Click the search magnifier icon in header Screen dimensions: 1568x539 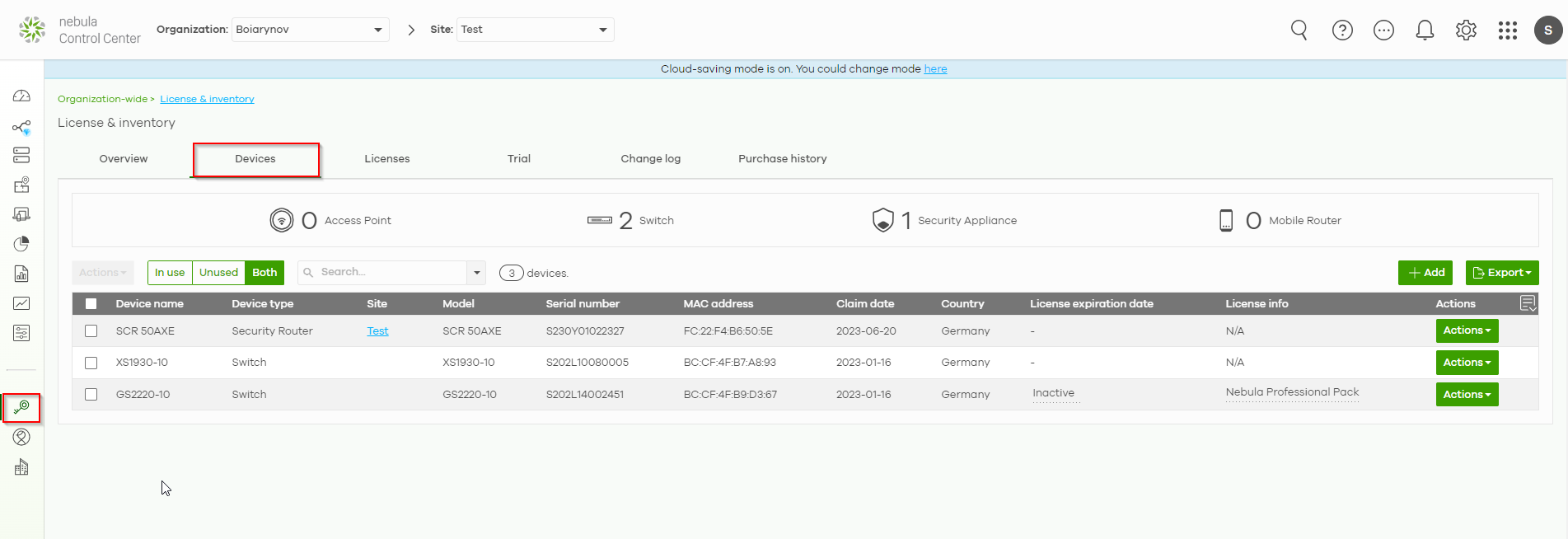[1299, 30]
